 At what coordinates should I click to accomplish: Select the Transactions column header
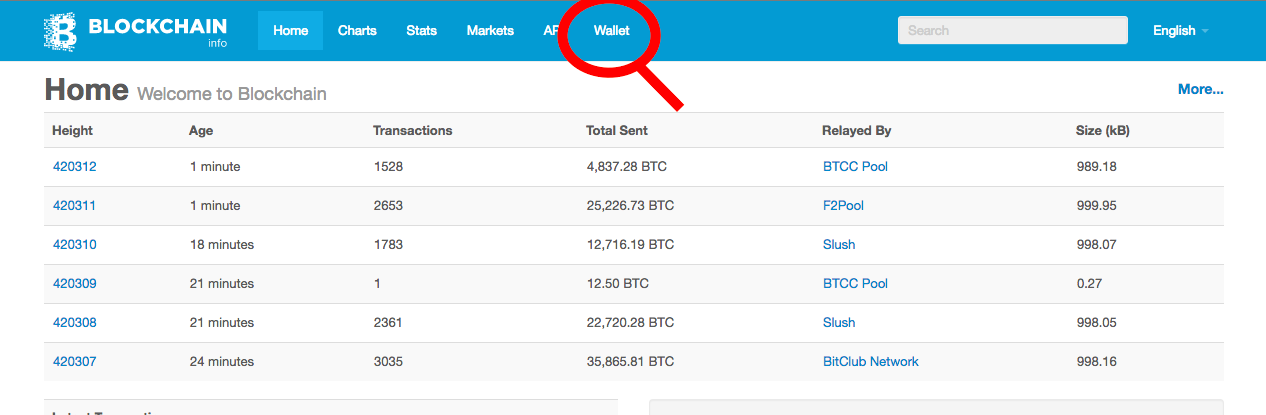pos(413,130)
